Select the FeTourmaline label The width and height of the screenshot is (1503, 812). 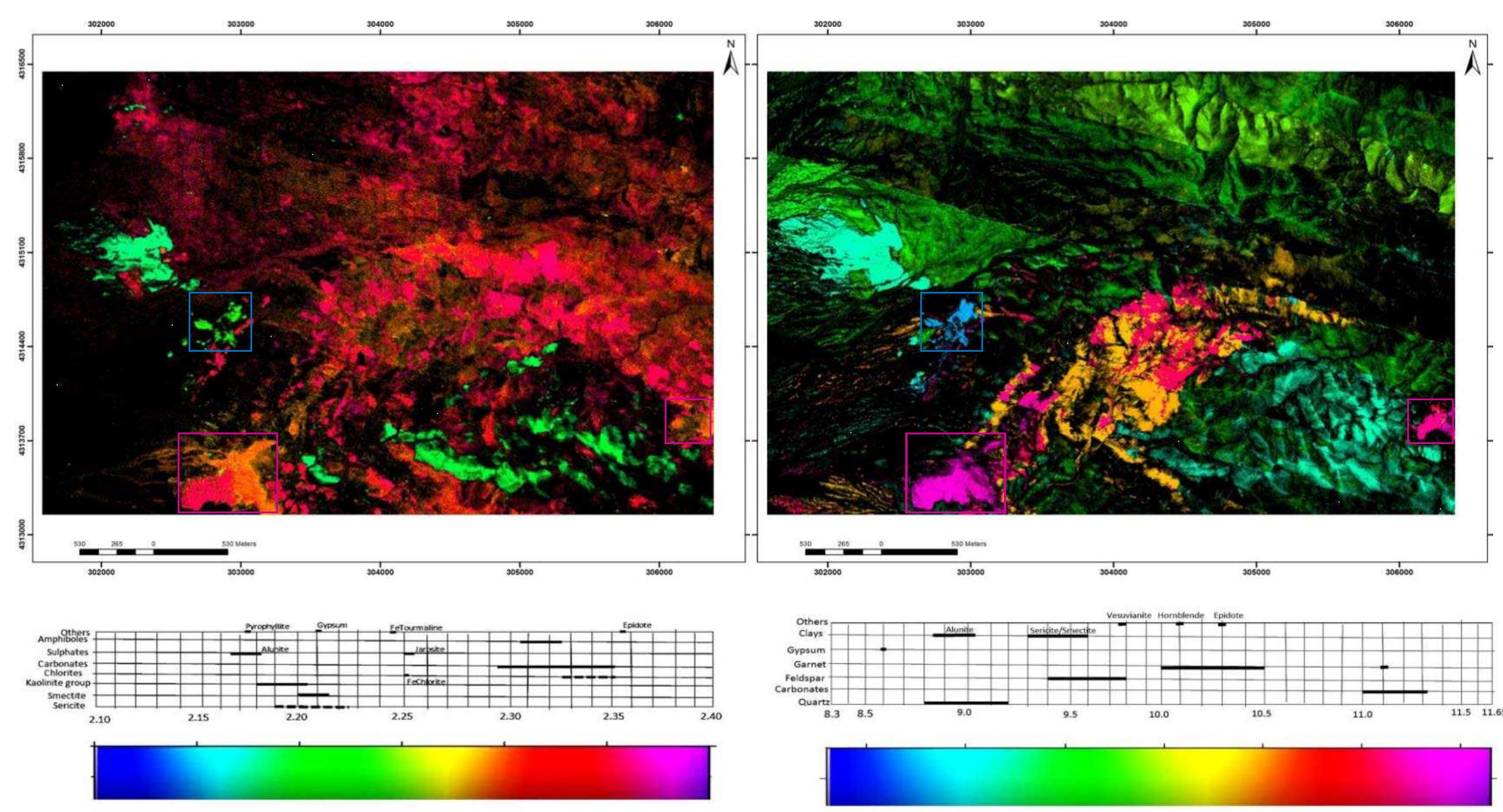click(416, 628)
